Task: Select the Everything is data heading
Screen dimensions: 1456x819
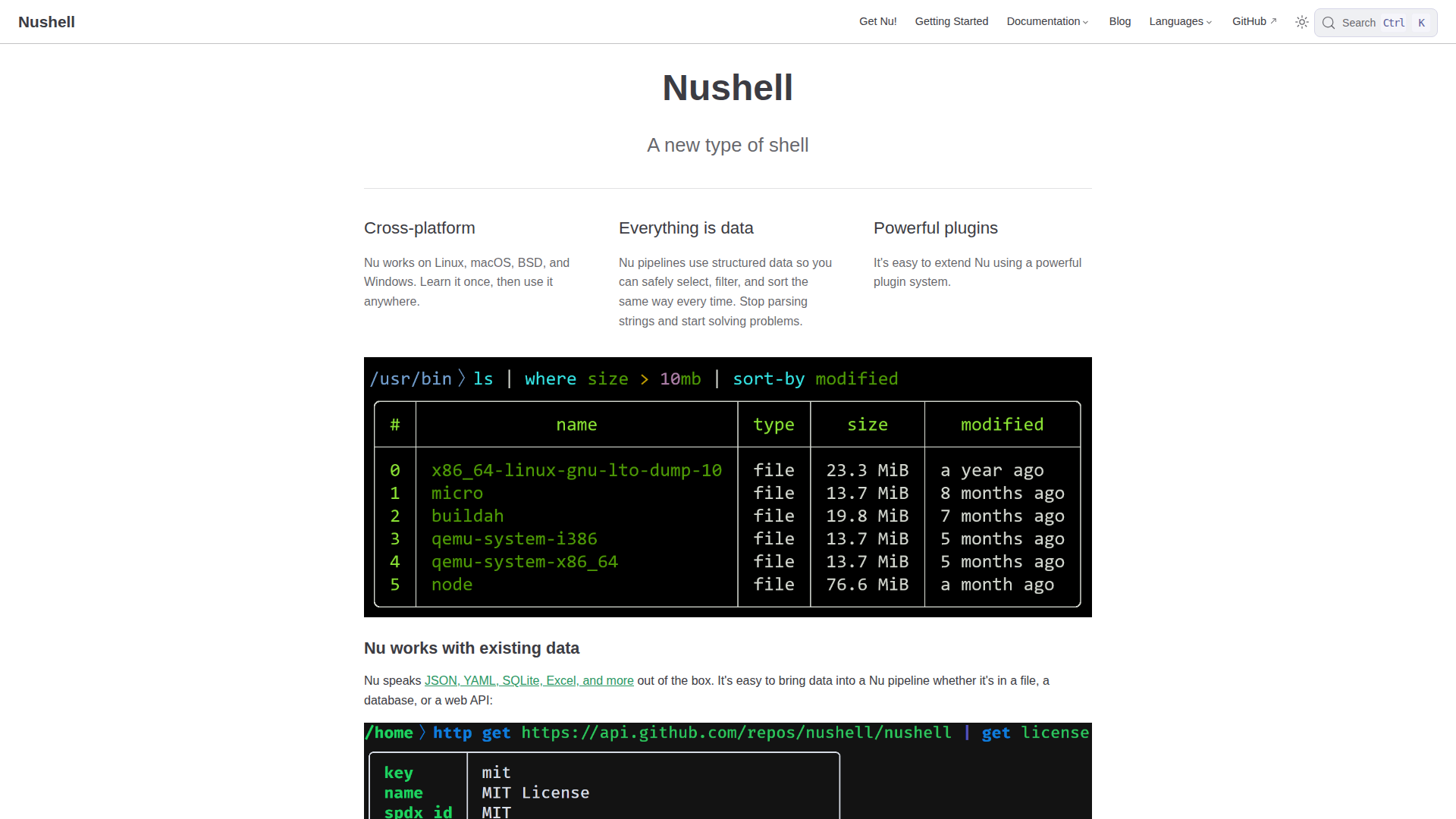Action: (686, 227)
